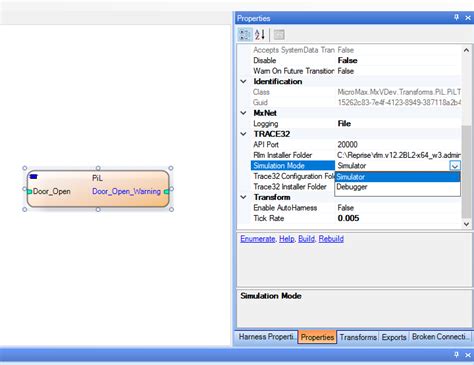Open the Broken Connections tab

pyautogui.click(x=441, y=337)
